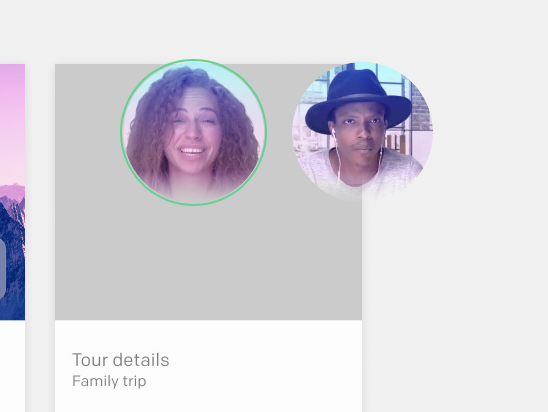Choose the blue fedora participant bubble
Screen dimensions: 548x412
pyautogui.click(x=362, y=132)
